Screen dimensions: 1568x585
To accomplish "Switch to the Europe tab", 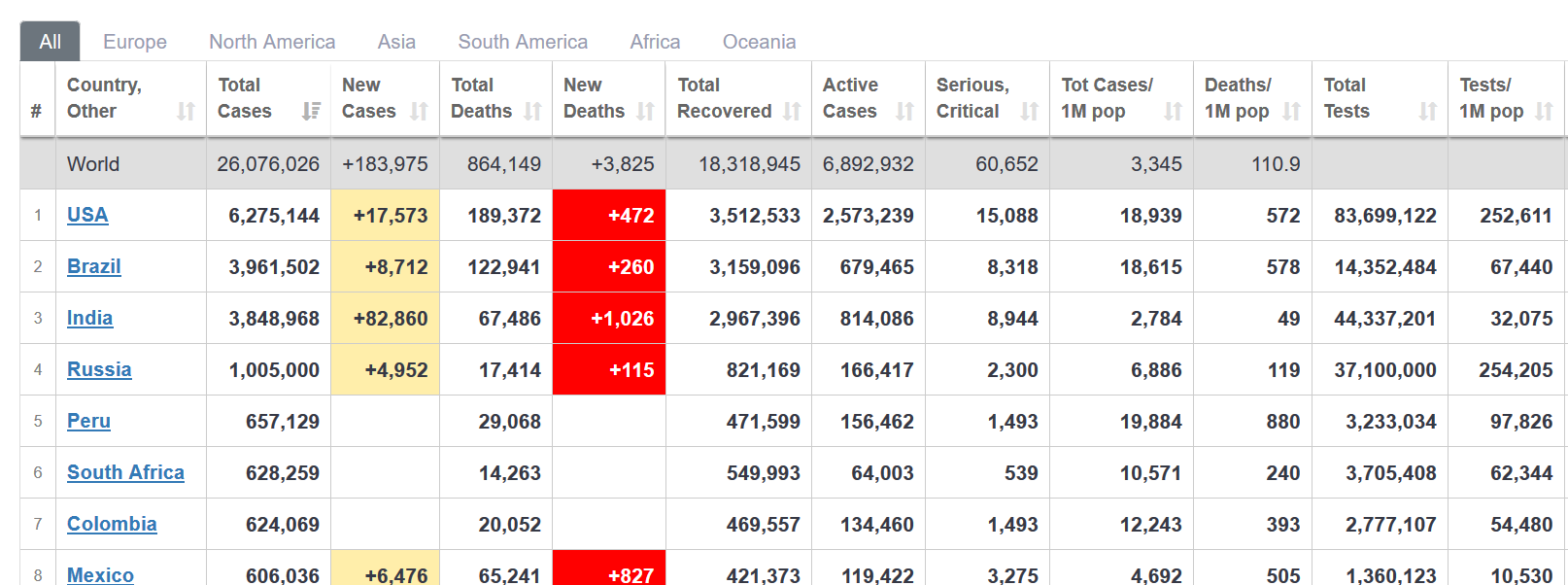I will tap(135, 42).
